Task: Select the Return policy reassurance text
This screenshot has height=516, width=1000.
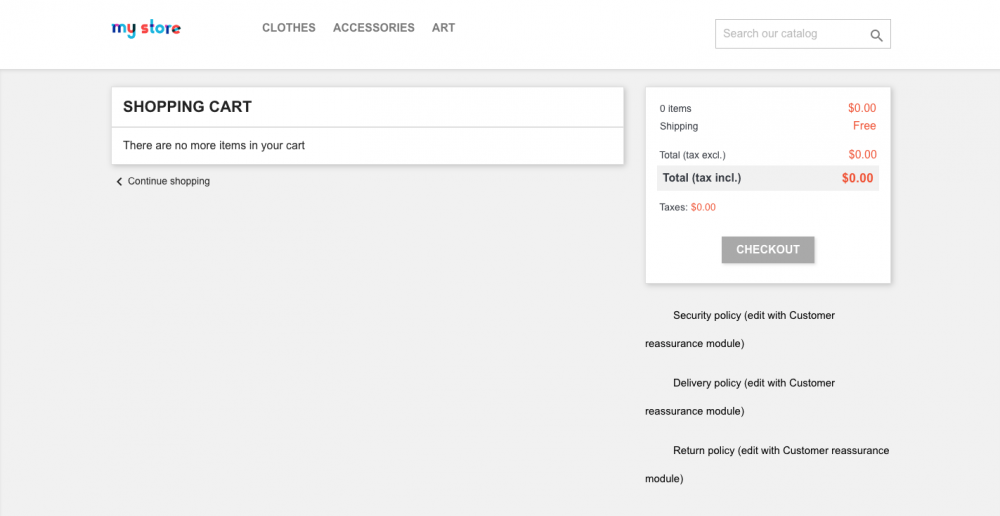Action: tap(780, 451)
